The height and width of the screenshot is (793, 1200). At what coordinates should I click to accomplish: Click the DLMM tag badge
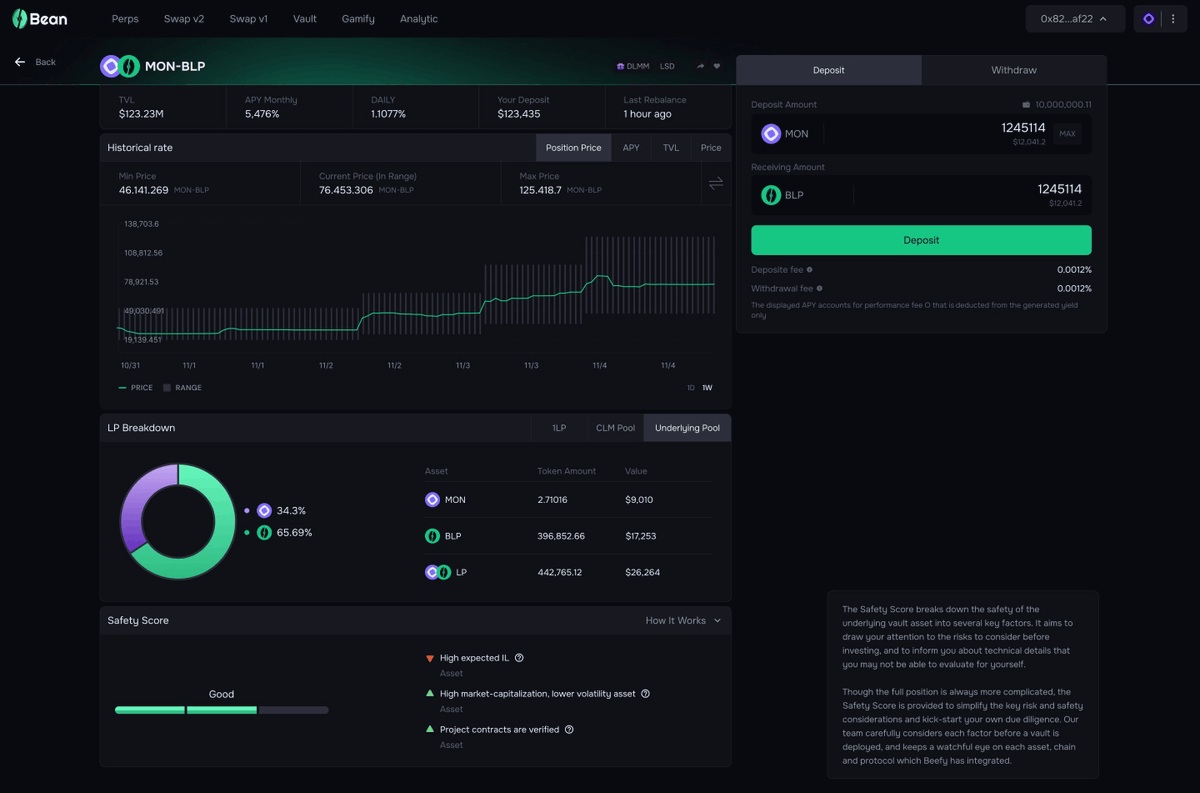tap(633, 66)
